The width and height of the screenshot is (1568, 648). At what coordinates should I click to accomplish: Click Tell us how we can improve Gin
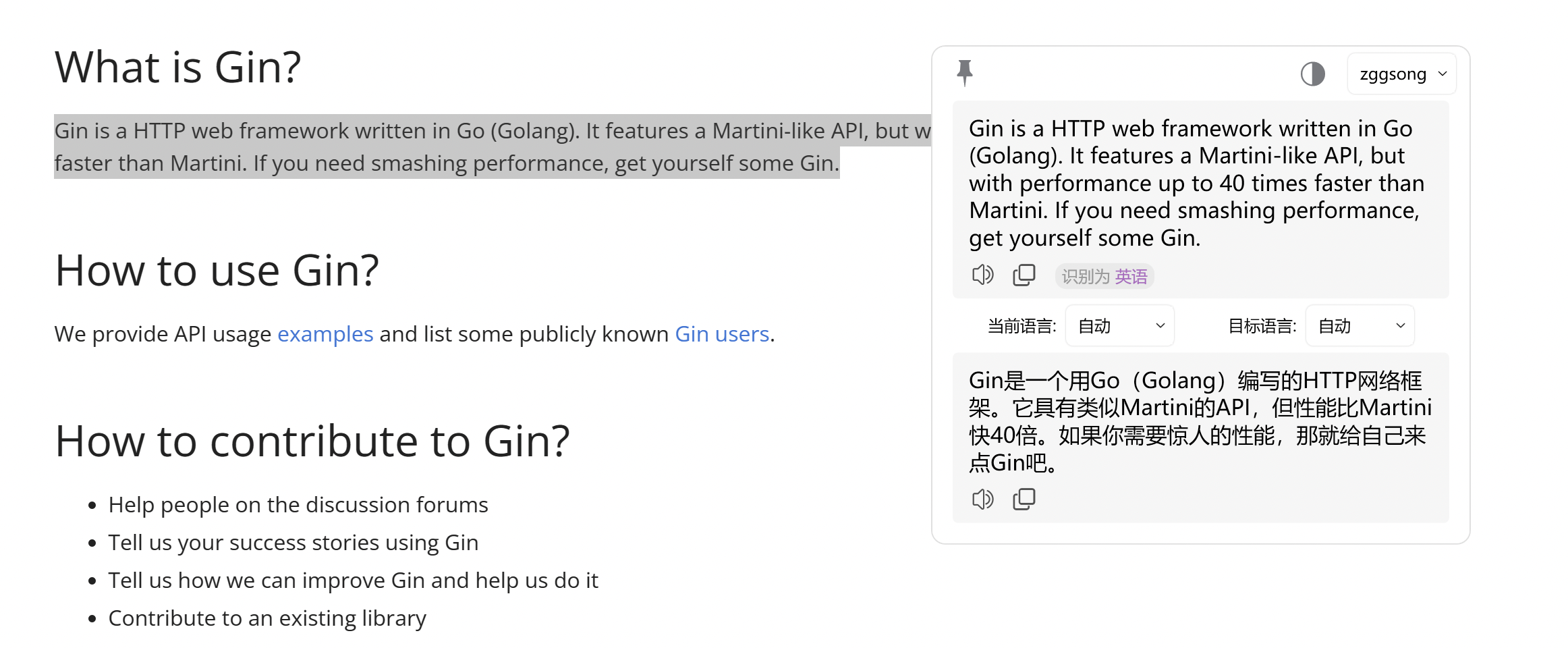(x=354, y=580)
